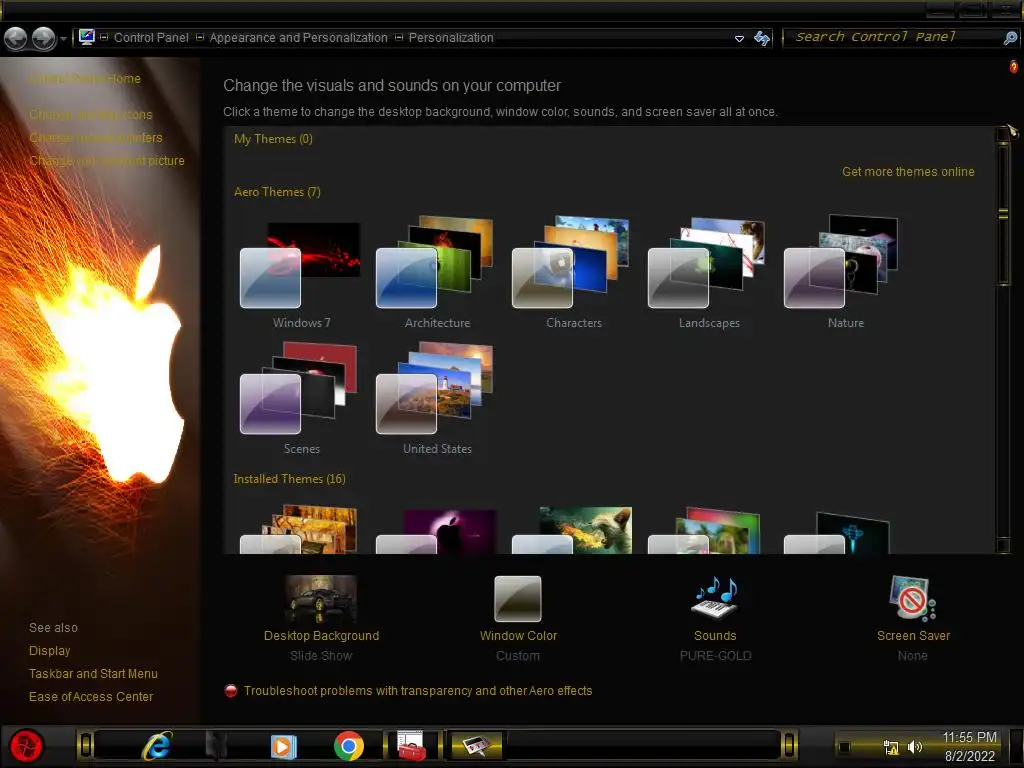Click the My Themes (0) header
Viewport: 1024px width, 768px height.
coord(273,139)
